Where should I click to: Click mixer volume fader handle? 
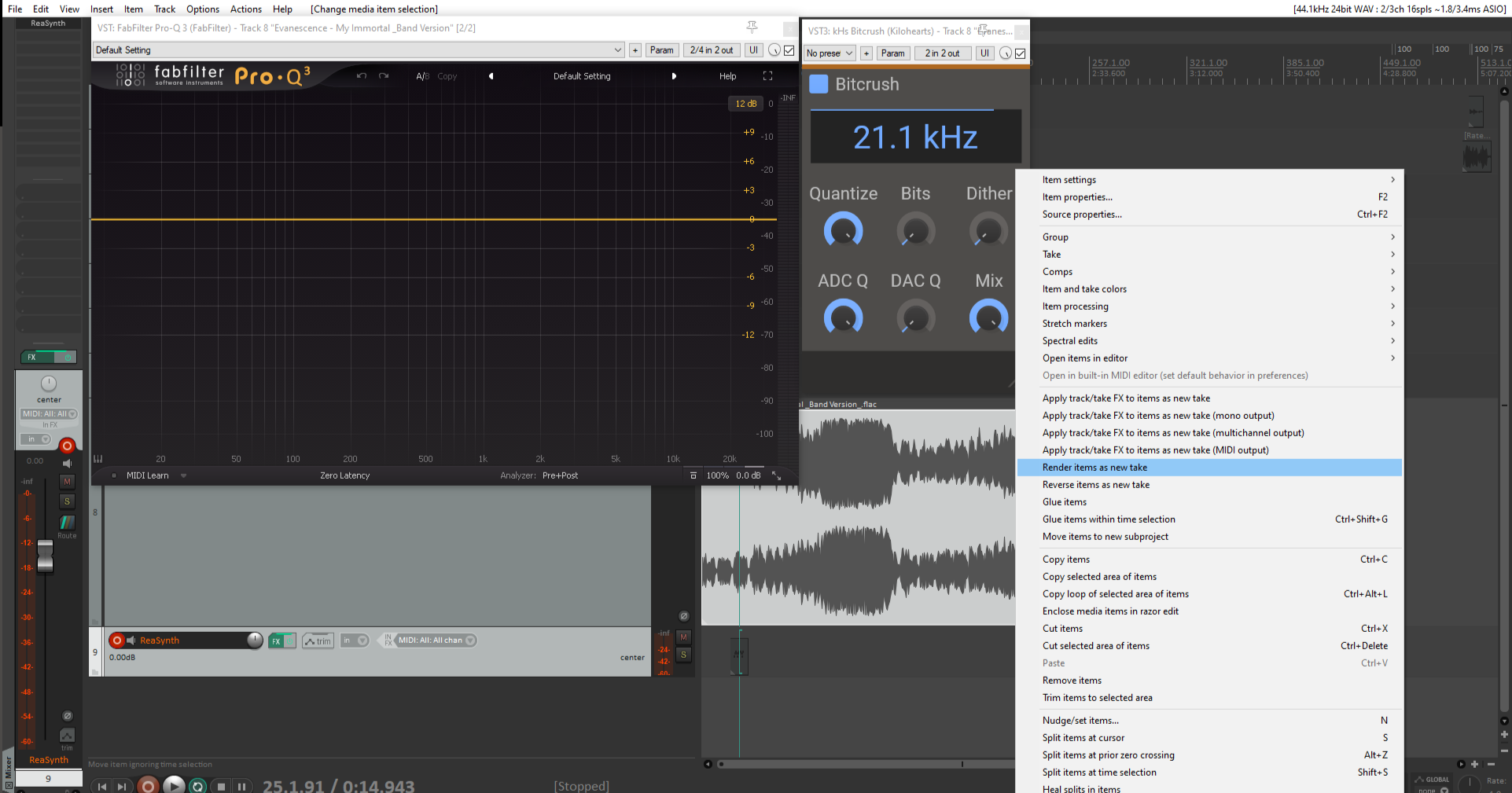[x=46, y=556]
